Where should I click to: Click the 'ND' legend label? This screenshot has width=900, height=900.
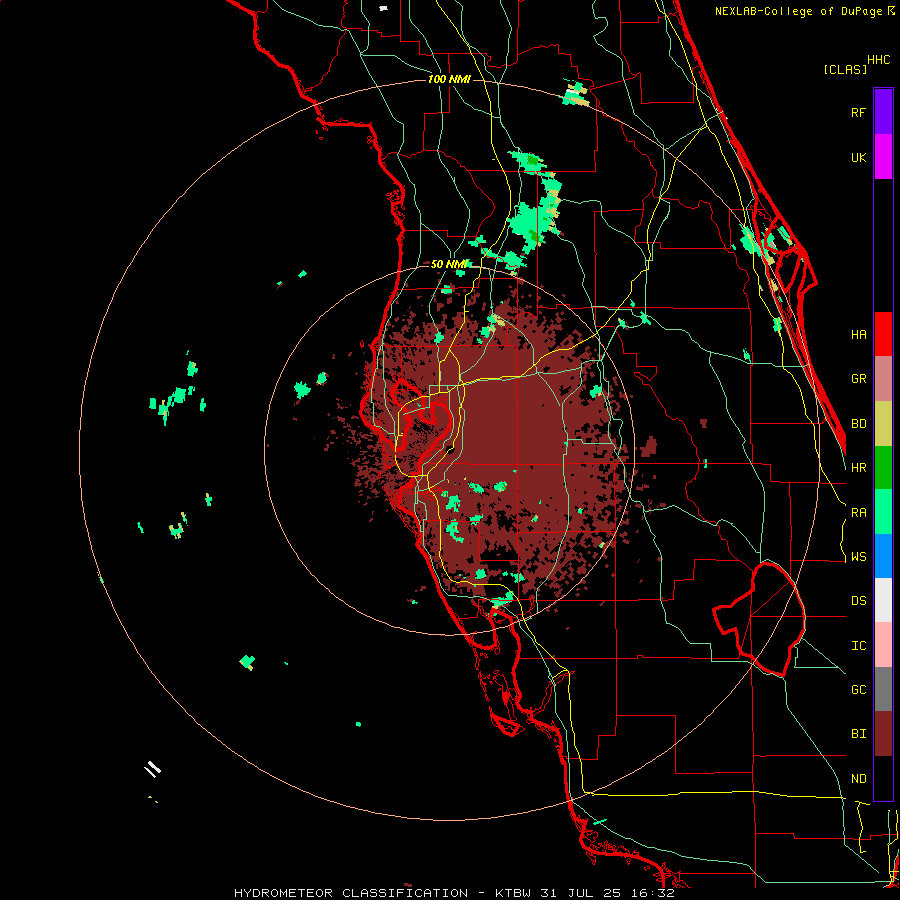pyautogui.click(x=858, y=779)
